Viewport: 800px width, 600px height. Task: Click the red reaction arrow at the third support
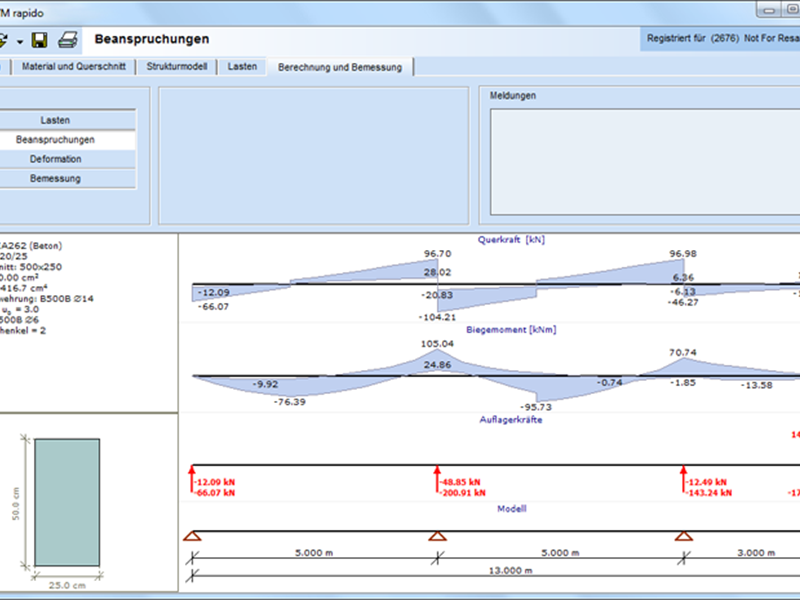pos(683,478)
